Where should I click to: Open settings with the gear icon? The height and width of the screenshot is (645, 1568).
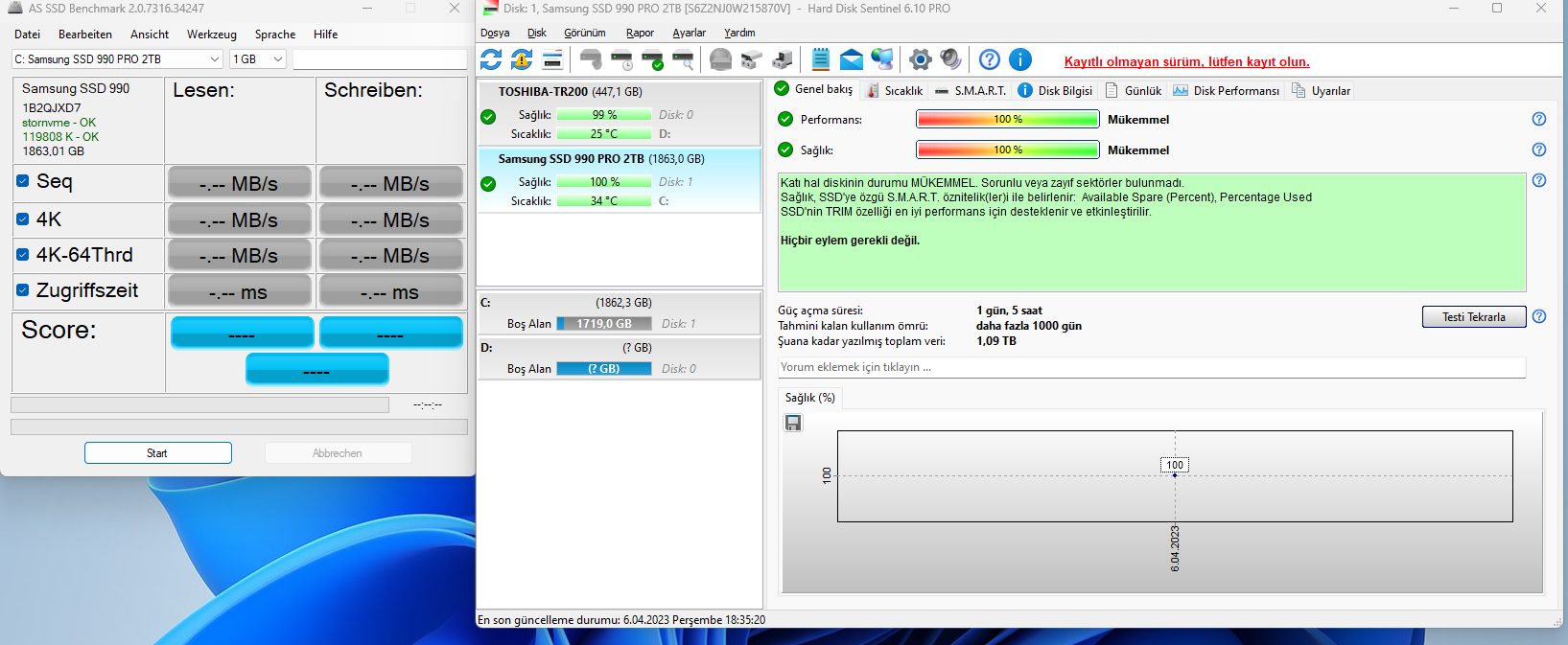[x=920, y=59]
